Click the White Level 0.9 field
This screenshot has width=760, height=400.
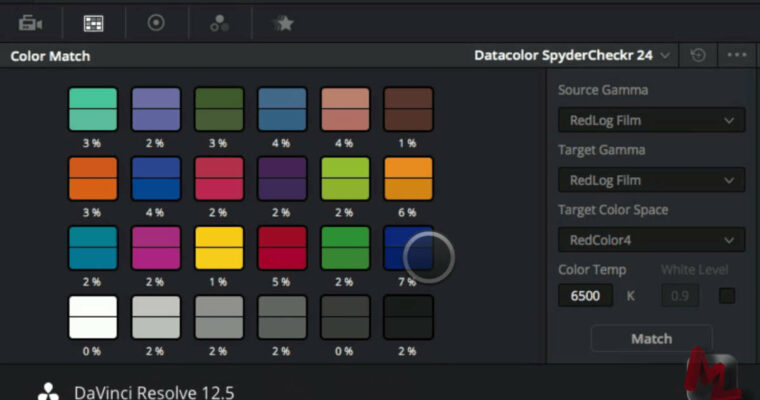[x=680, y=296]
